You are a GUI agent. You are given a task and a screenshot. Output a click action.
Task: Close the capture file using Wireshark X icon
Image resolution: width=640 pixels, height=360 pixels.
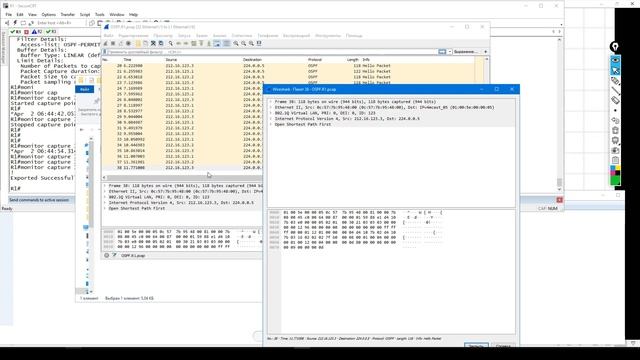coord(153,43)
